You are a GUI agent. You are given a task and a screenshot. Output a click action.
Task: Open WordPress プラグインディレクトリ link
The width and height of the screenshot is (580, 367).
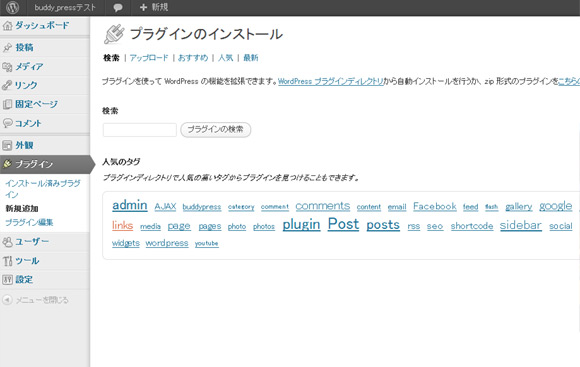coord(330,81)
